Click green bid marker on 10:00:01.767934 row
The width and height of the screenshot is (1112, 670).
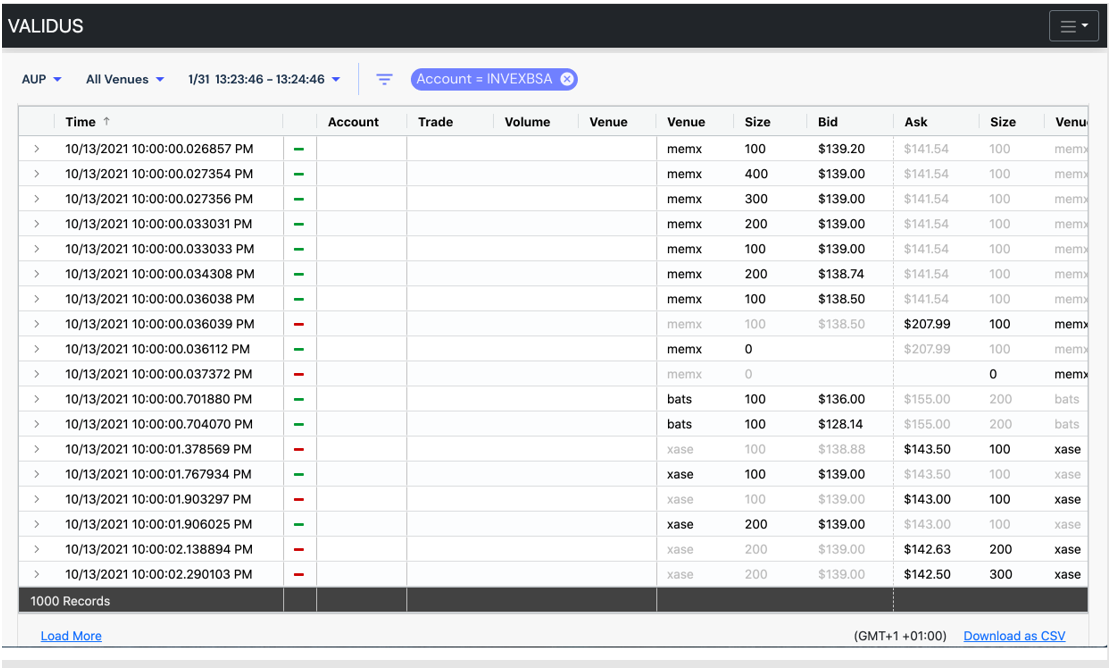pos(299,474)
